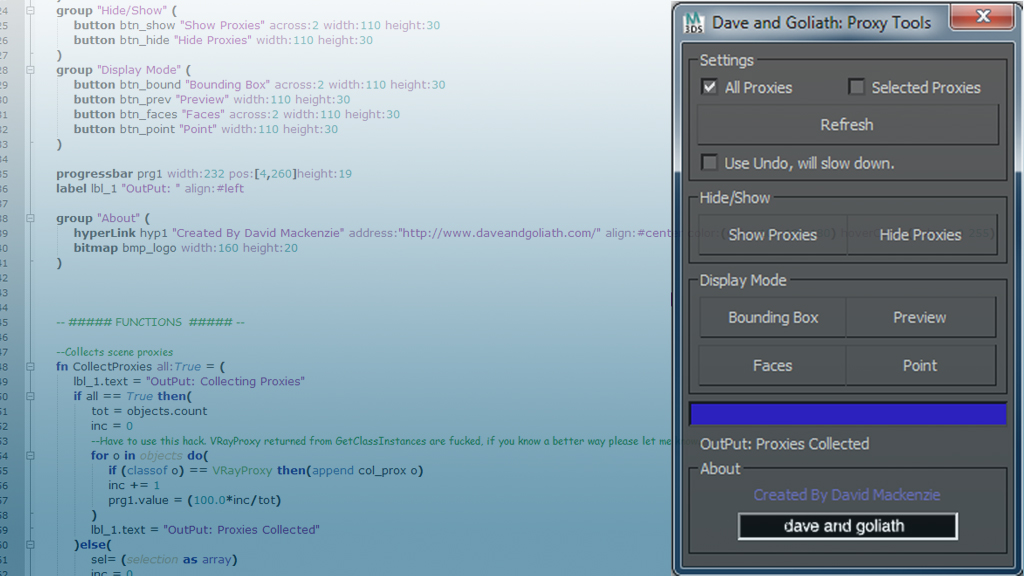This screenshot has width=1024, height=576.
Task: Close the Proxy Tools dialog
Action: 982,16
